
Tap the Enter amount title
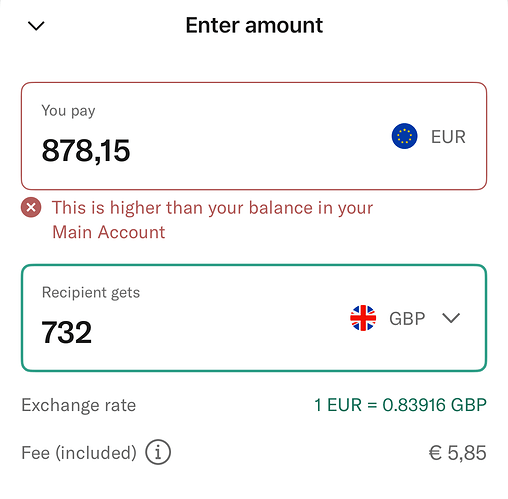tap(254, 25)
